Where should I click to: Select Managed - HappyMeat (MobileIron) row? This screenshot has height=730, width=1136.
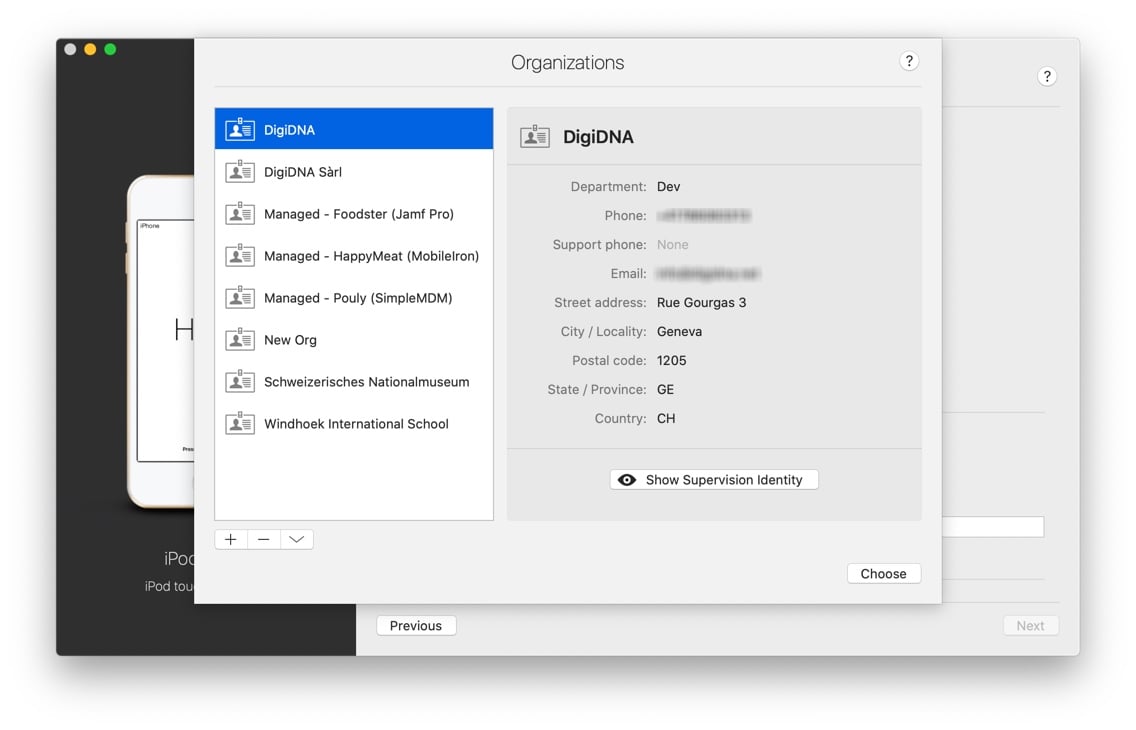pos(354,256)
